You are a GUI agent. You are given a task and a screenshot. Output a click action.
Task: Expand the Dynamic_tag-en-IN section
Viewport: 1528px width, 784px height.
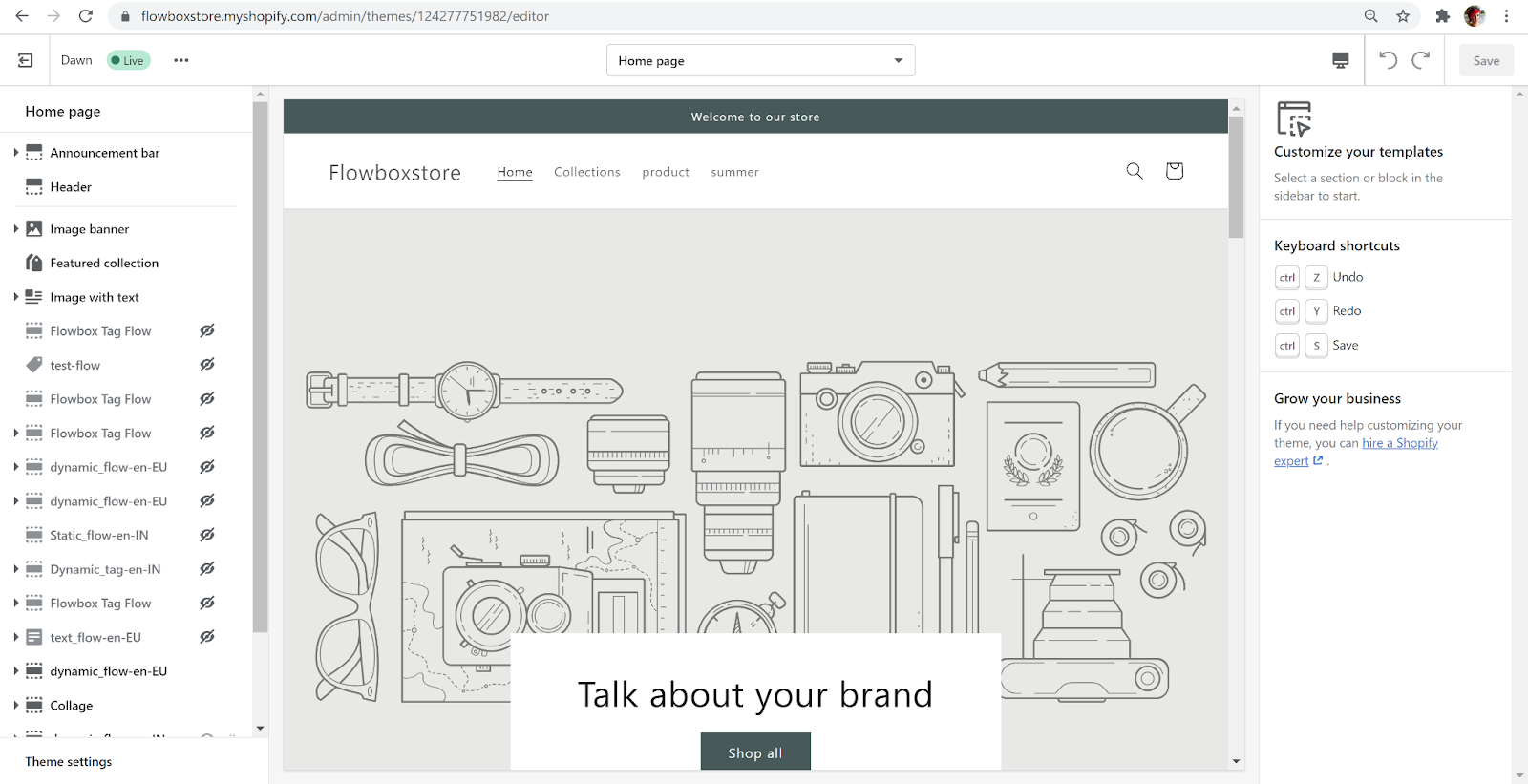(16, 569)
